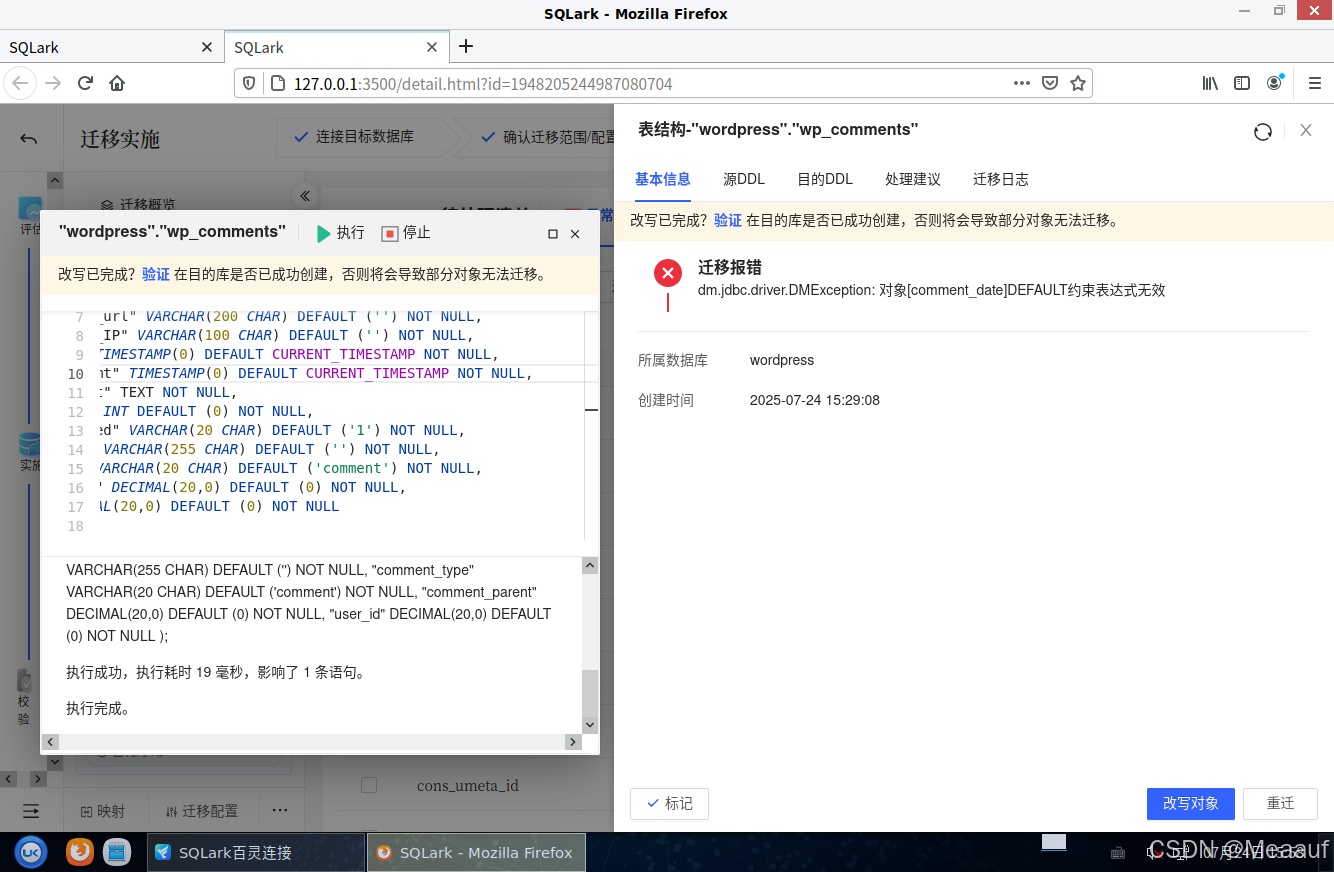Close the first SQLark browser tab
1334x872 pixels.
click(x=207, y=47)
